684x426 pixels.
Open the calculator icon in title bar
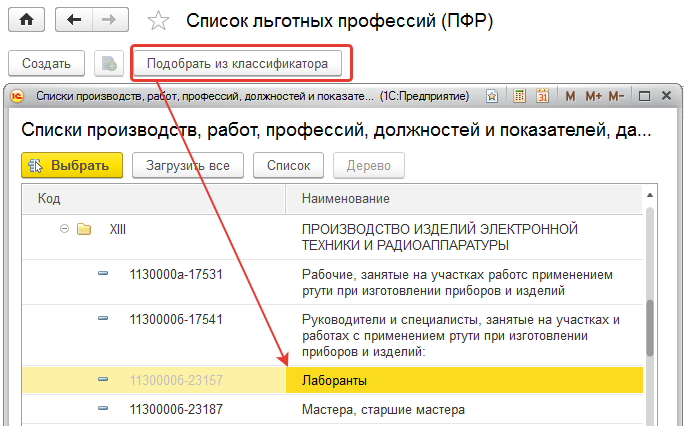(x=519, y=96)
